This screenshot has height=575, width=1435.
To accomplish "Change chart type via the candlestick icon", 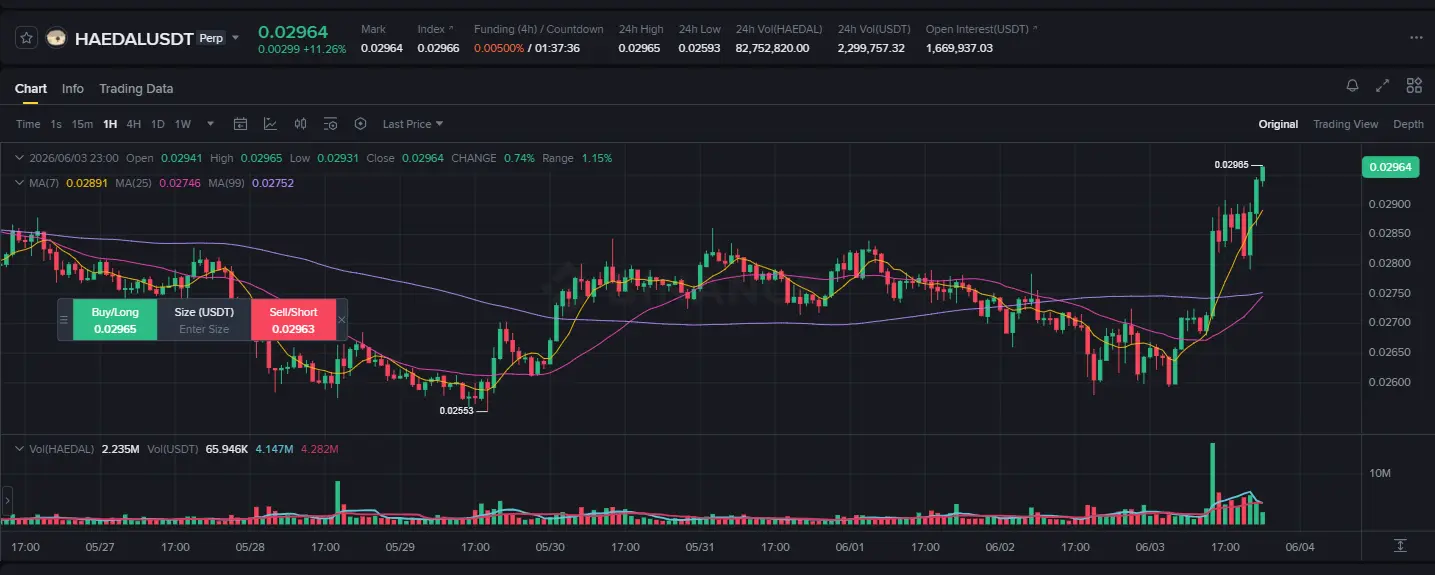I will click(x=300, y=124).
